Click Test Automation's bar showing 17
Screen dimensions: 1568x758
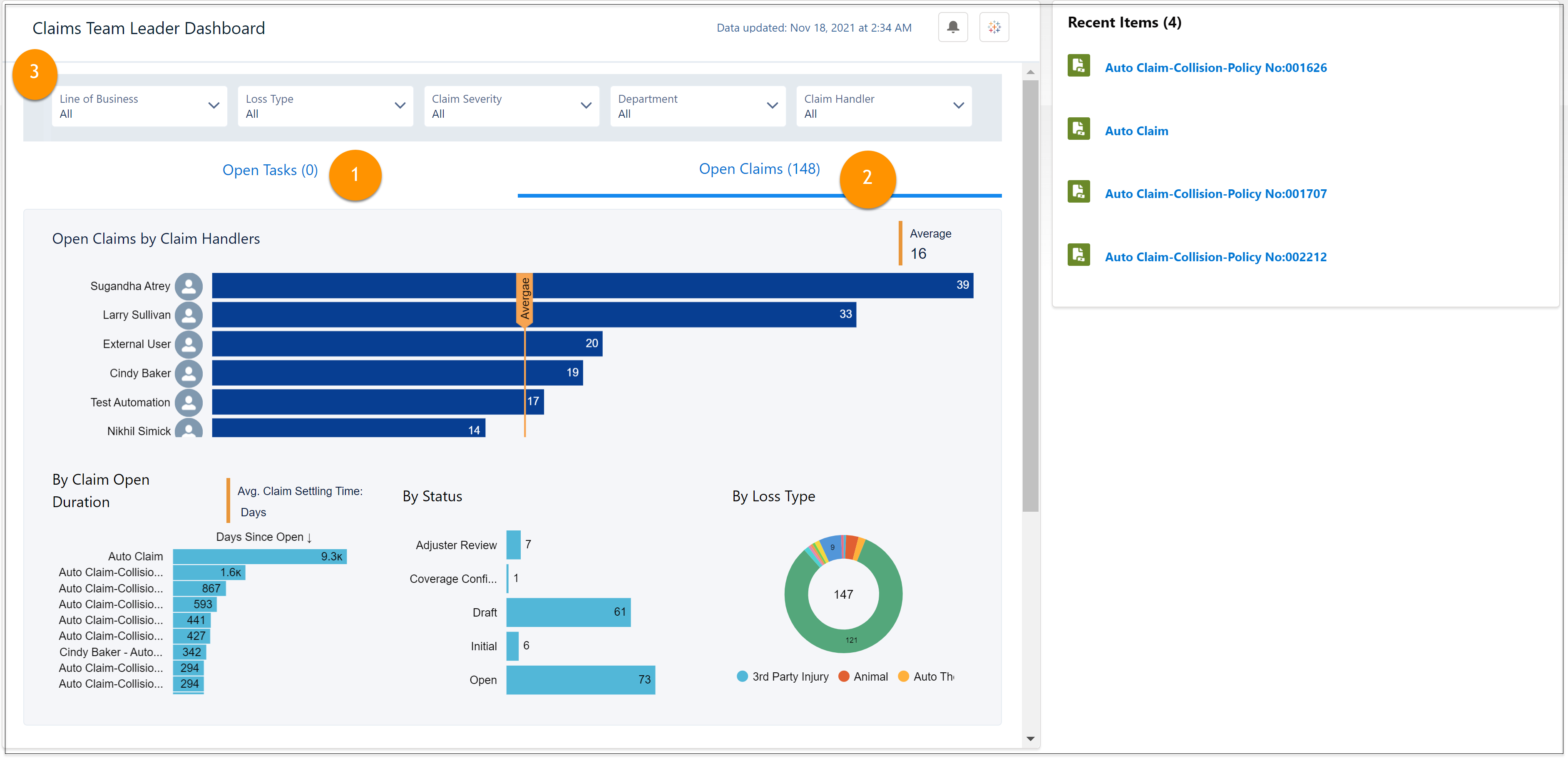click(x=378, y=402)
